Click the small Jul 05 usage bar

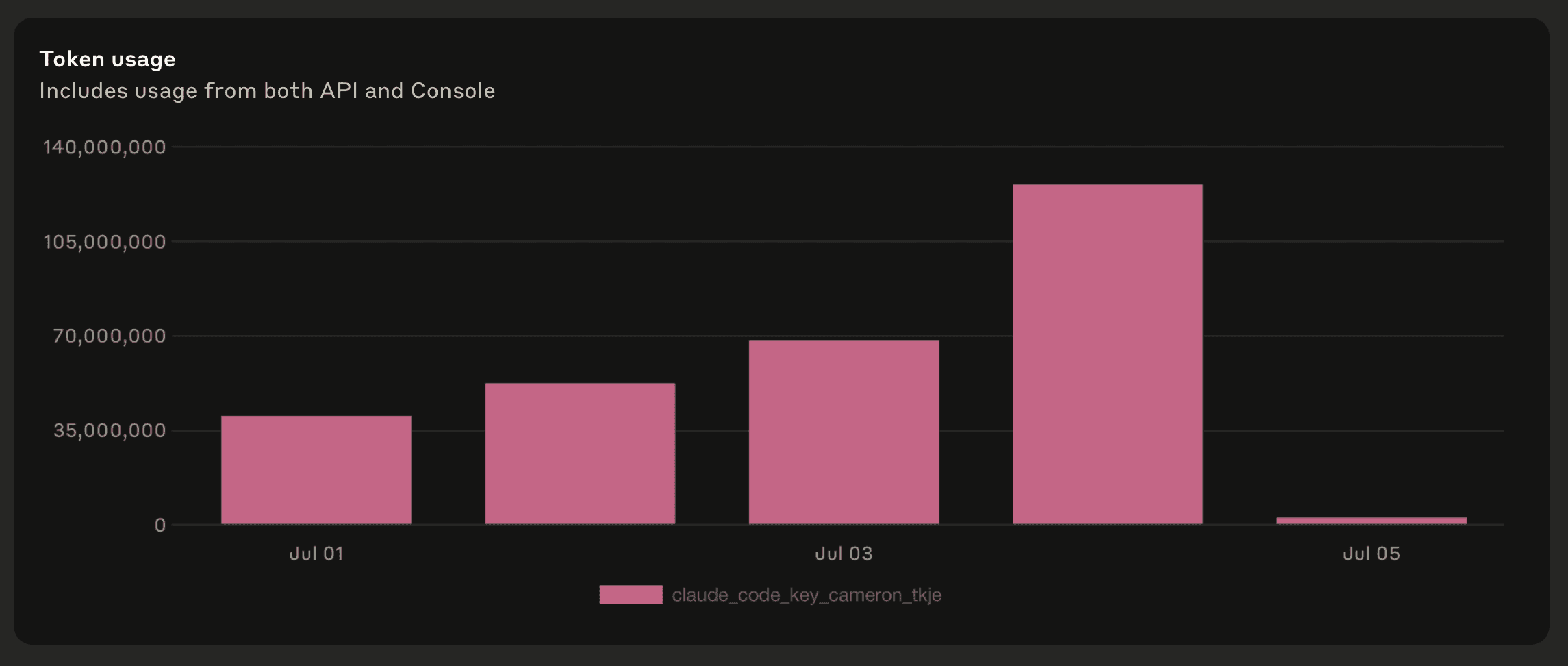pos(1371,521)
